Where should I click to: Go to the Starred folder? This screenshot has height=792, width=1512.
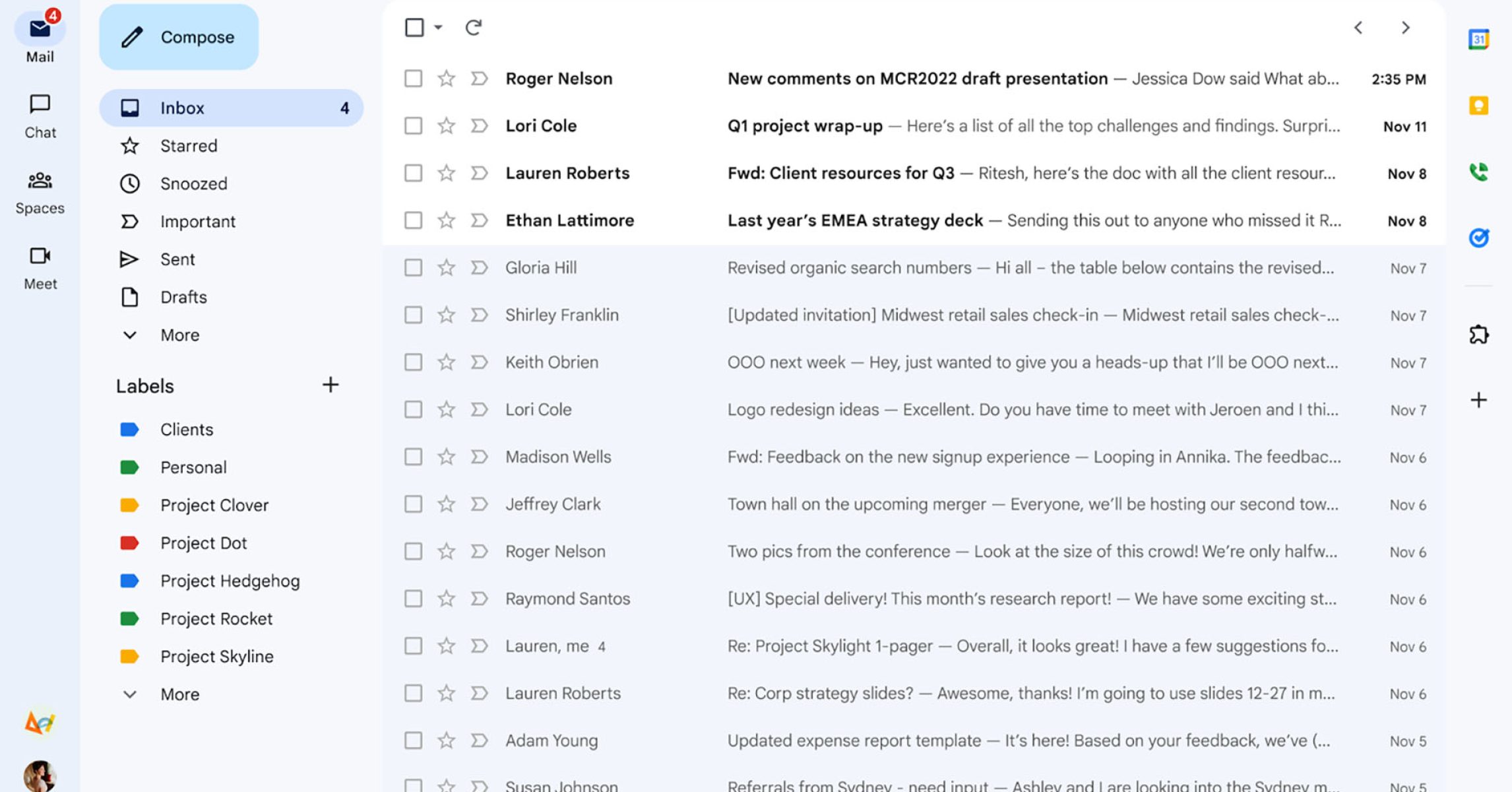(188, 146)
